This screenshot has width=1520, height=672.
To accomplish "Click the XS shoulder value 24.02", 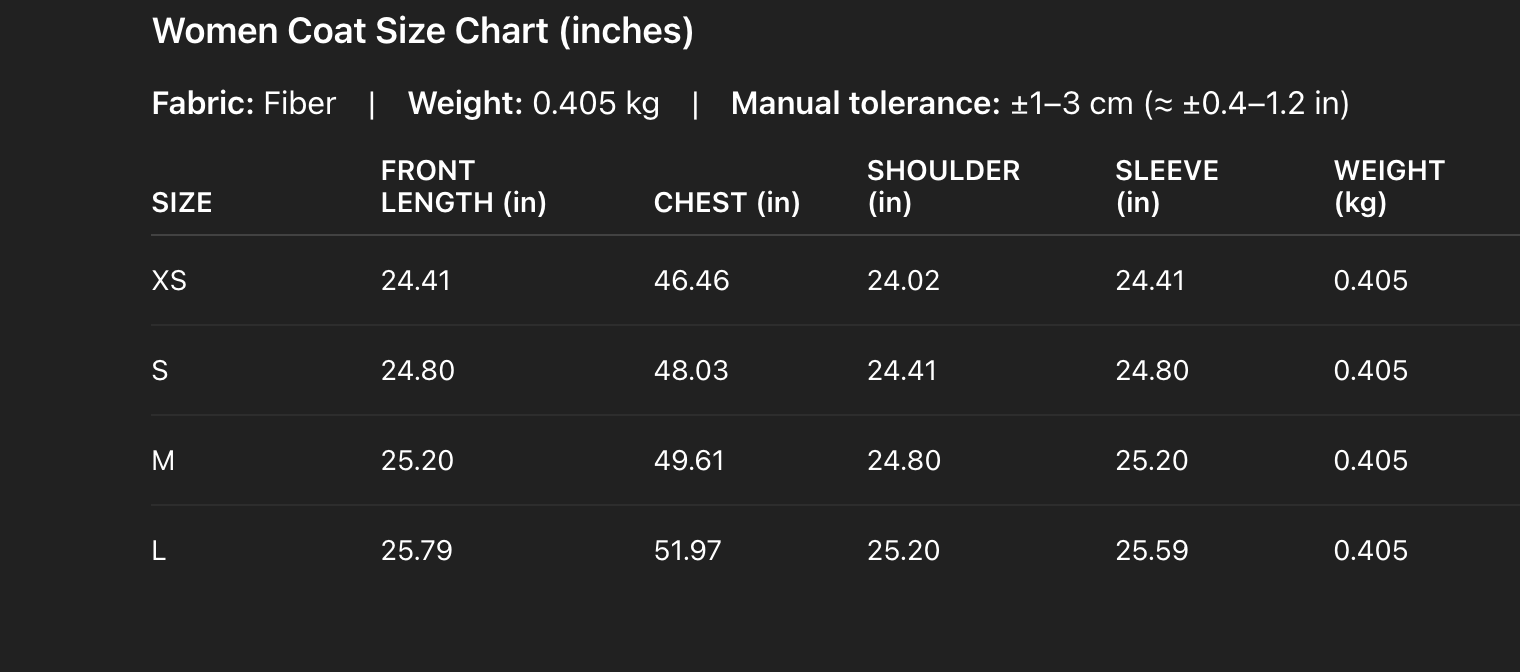I will pyautogui.click(x=903, y=281).
